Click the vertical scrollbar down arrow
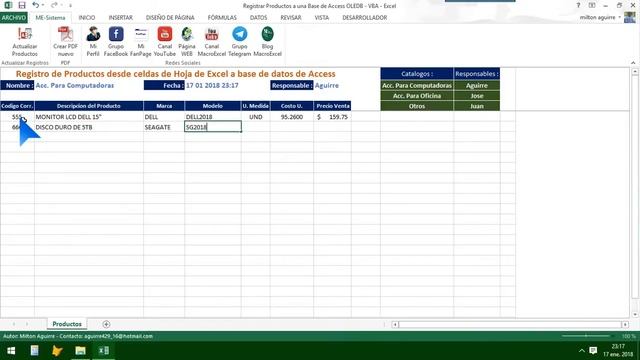The width and height of the screenshot is (640, 360). [635, 314]
